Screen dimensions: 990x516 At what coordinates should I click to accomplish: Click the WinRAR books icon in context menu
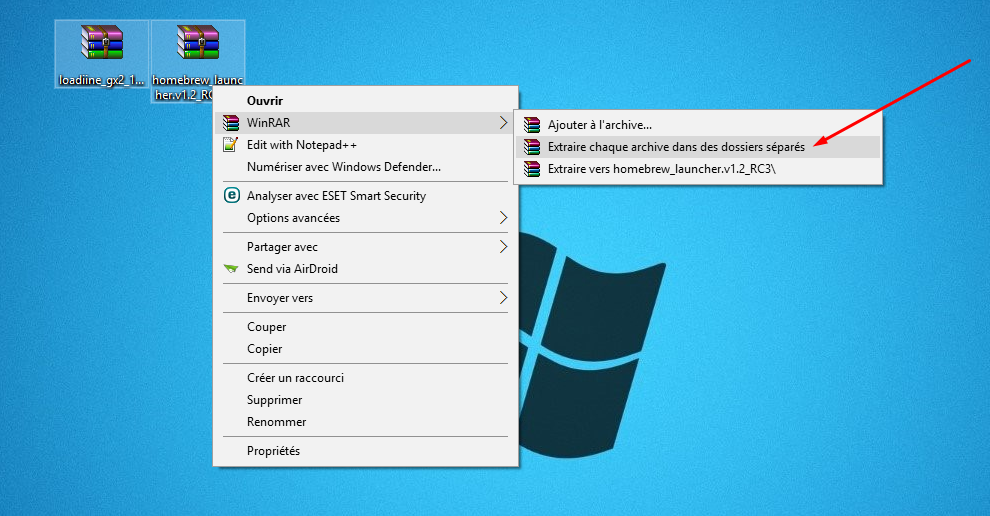click(231, 123)
